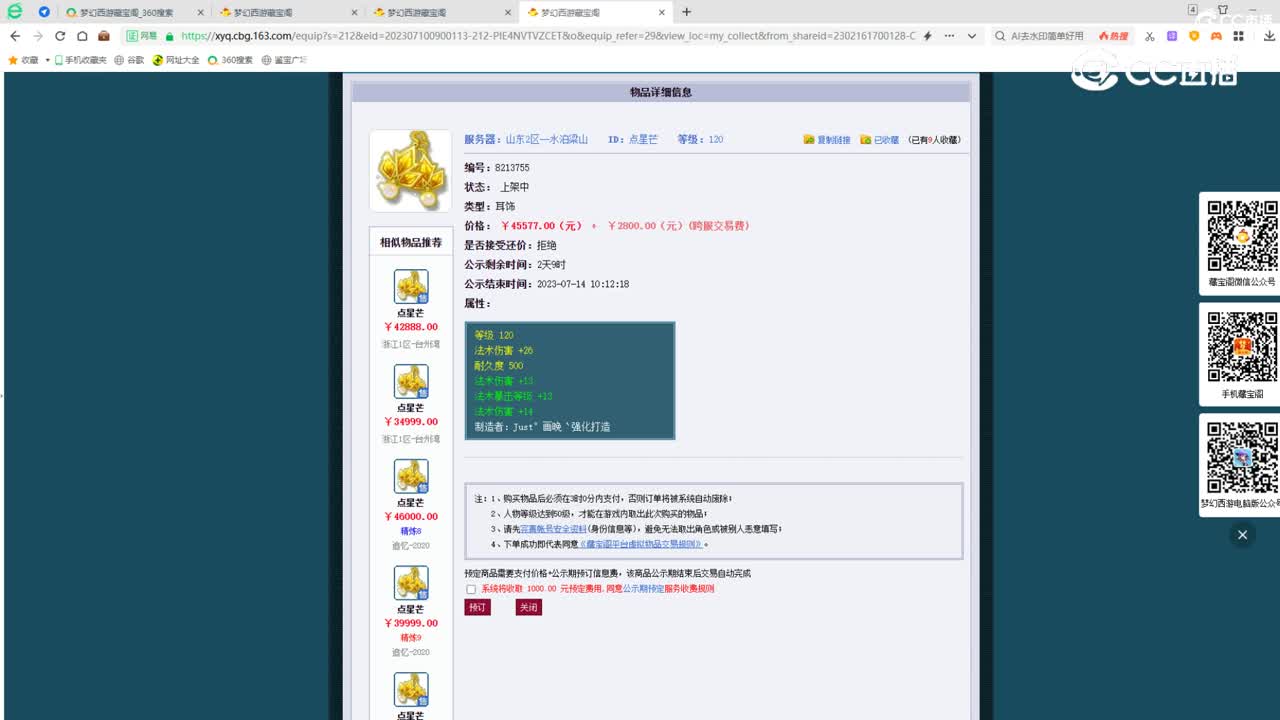Open a new browser tab
The image size is (1280, 720).
coord(686,12)
